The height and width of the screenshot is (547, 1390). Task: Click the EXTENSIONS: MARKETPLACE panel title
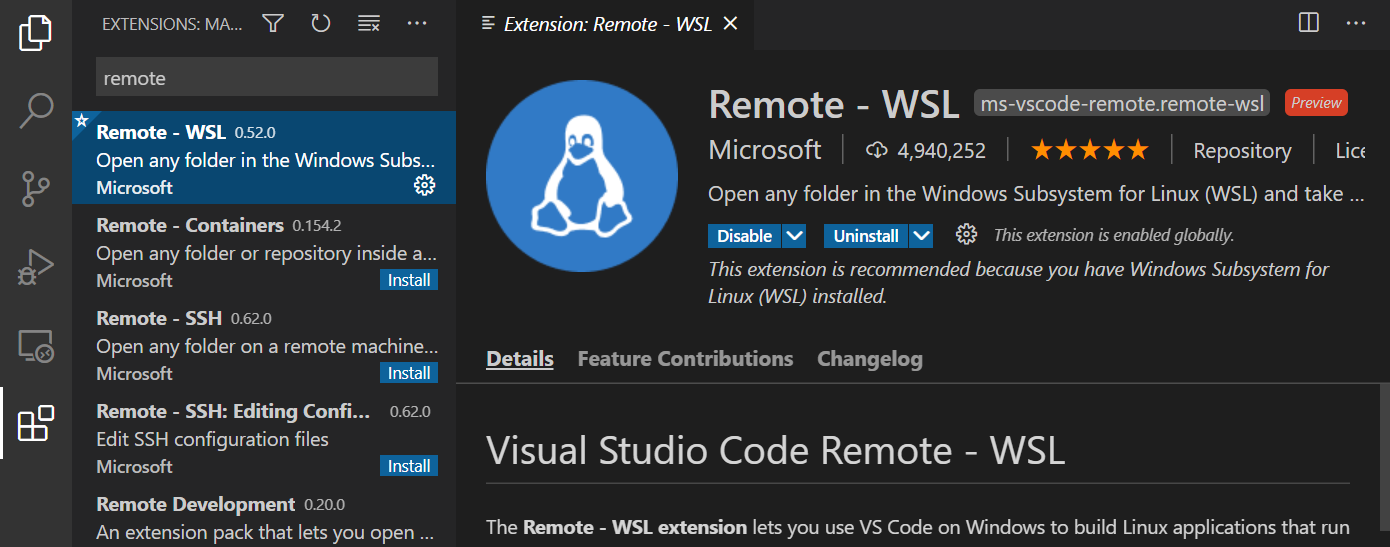(x=172, y=24)
